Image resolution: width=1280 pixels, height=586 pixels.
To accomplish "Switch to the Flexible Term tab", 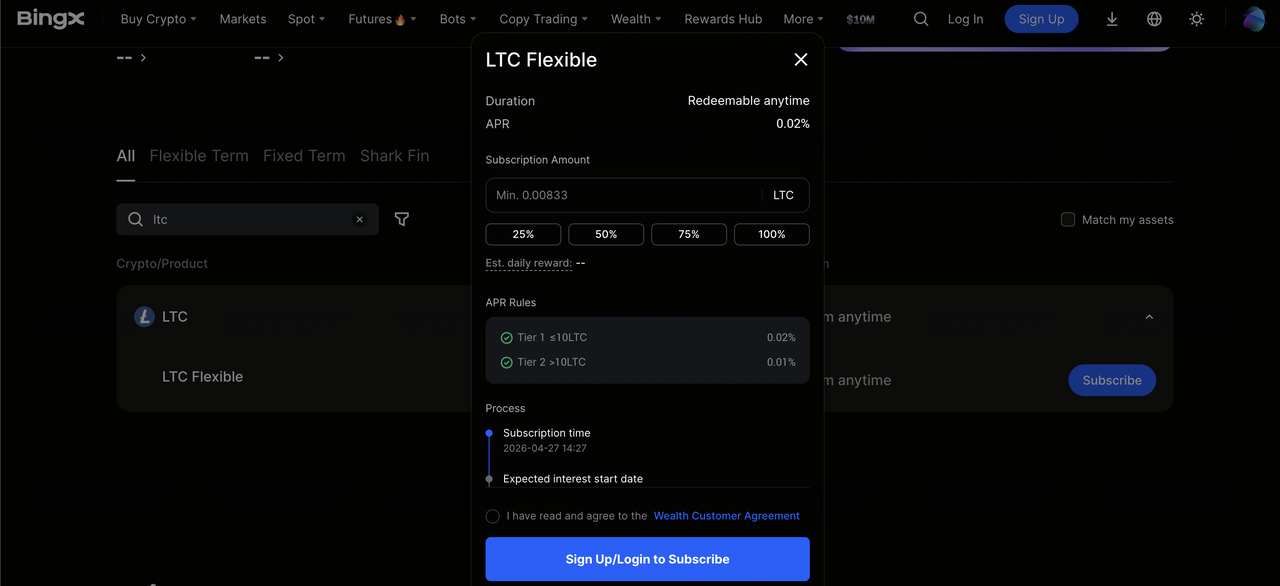I will tap(199, 156).
